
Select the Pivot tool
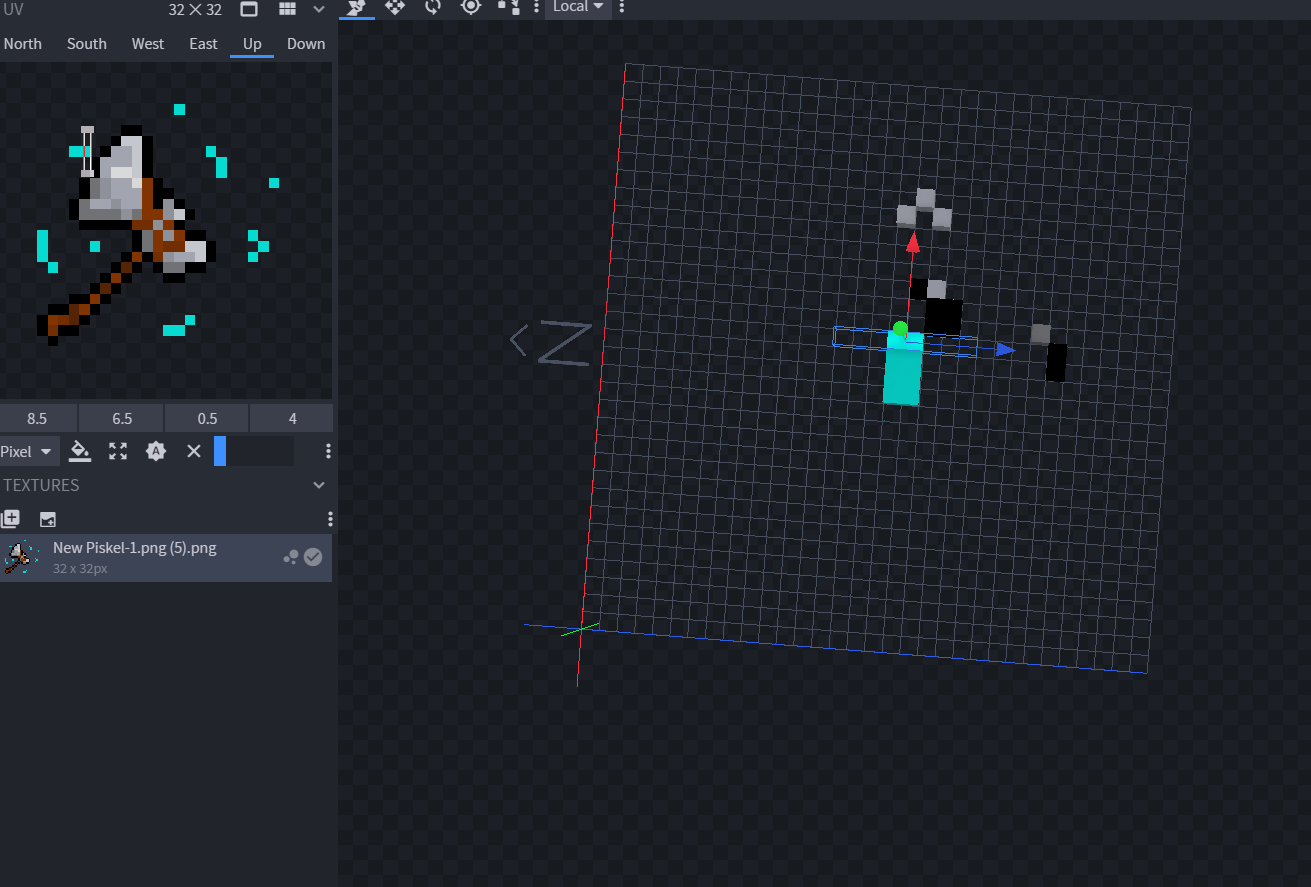(470, 7)
